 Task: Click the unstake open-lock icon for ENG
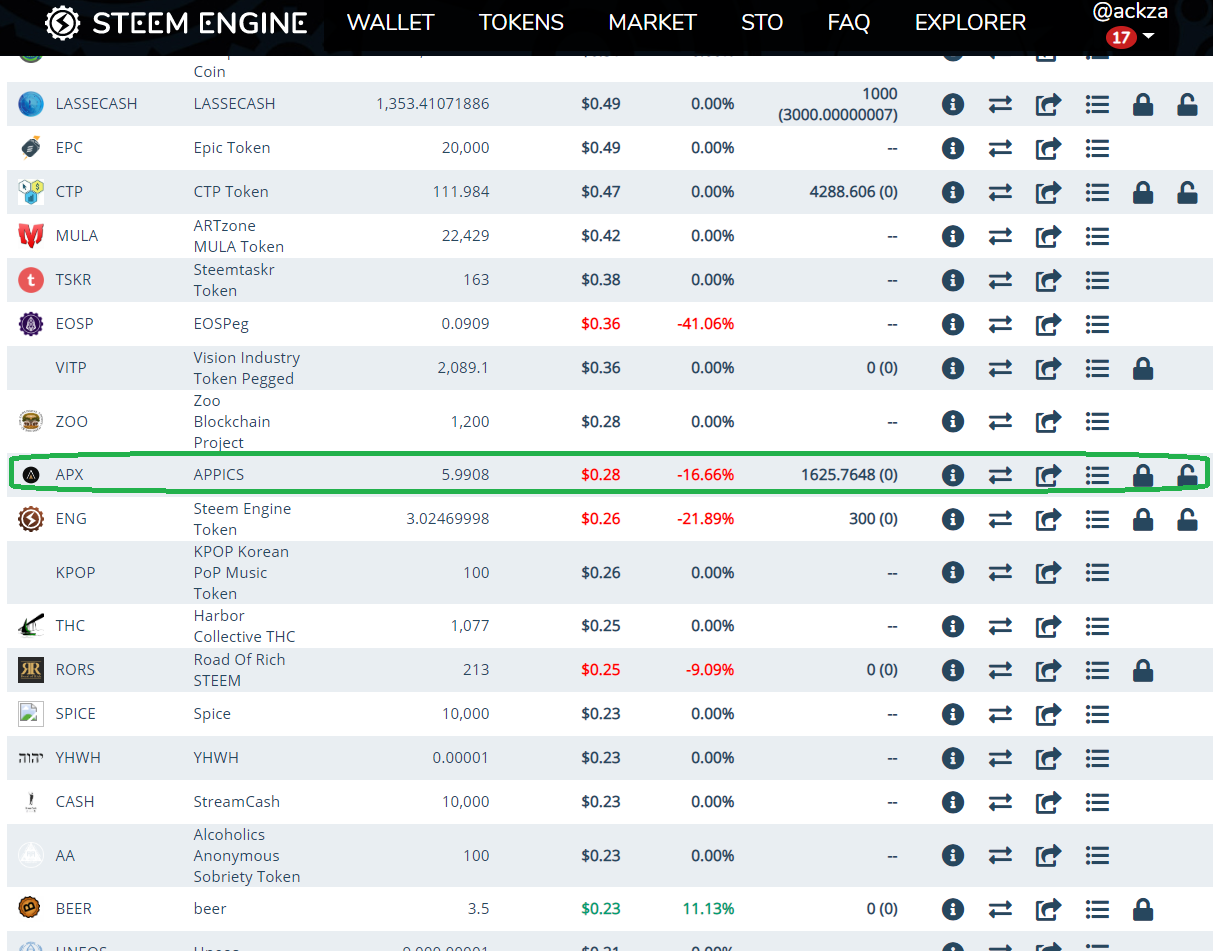pyautogui.click(x=1187, y=519)
